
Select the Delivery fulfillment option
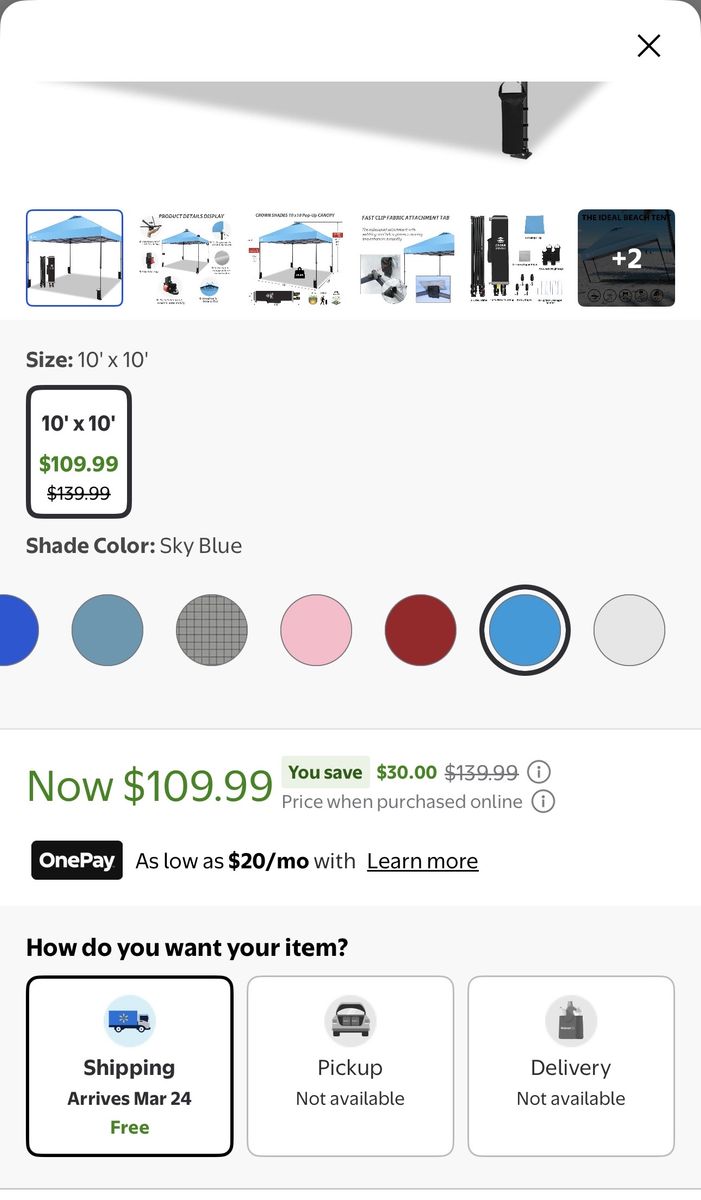point(571,1066)
